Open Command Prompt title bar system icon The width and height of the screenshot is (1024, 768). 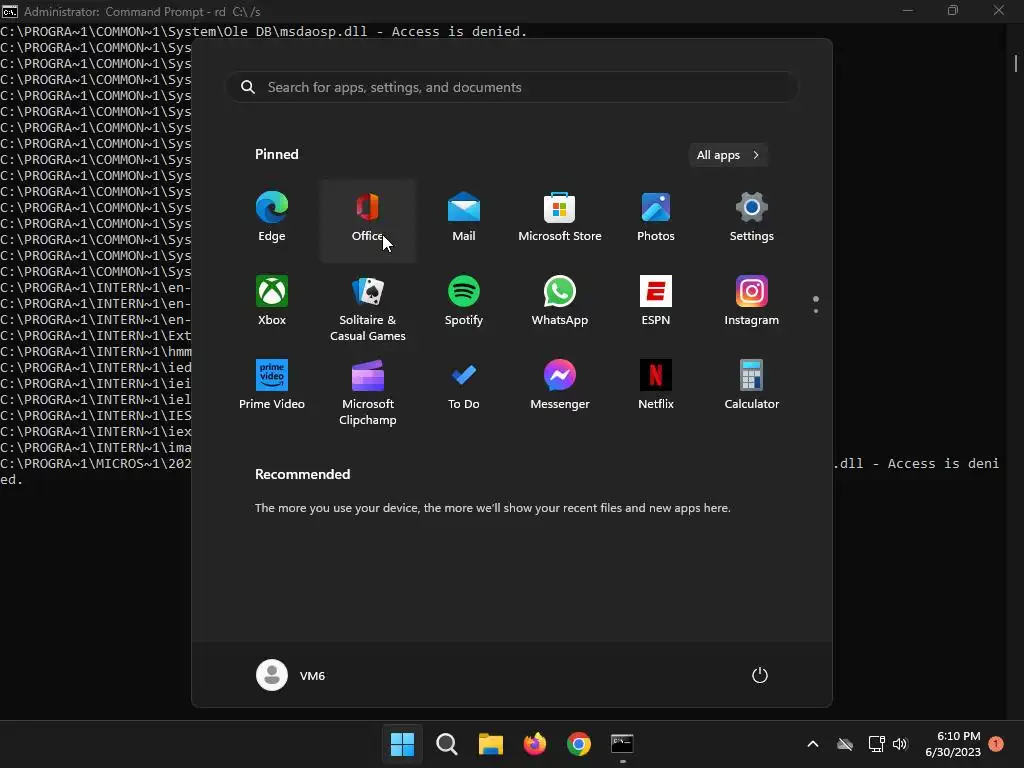(9, 11)
